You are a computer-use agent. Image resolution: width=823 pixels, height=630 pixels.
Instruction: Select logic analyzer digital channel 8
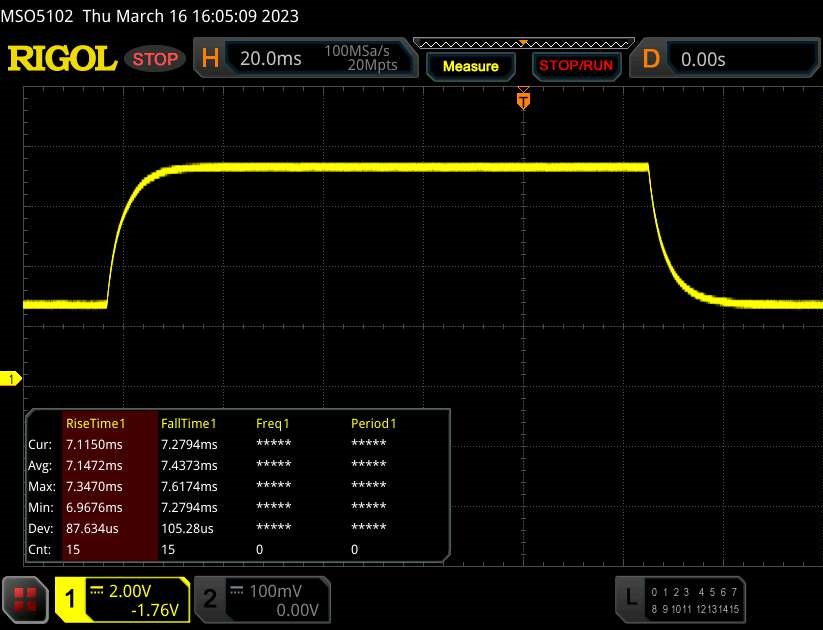(654, 609)
